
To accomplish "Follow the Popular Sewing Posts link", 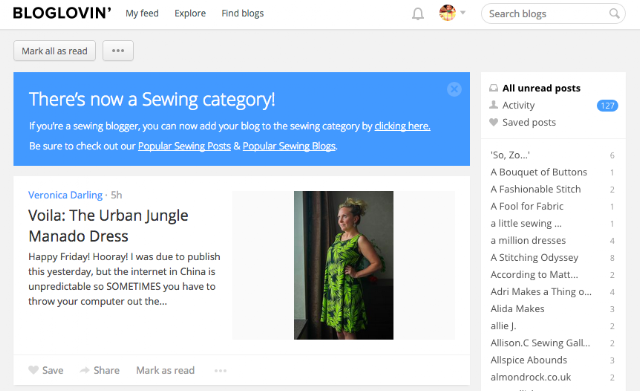I will click(184, 146).
